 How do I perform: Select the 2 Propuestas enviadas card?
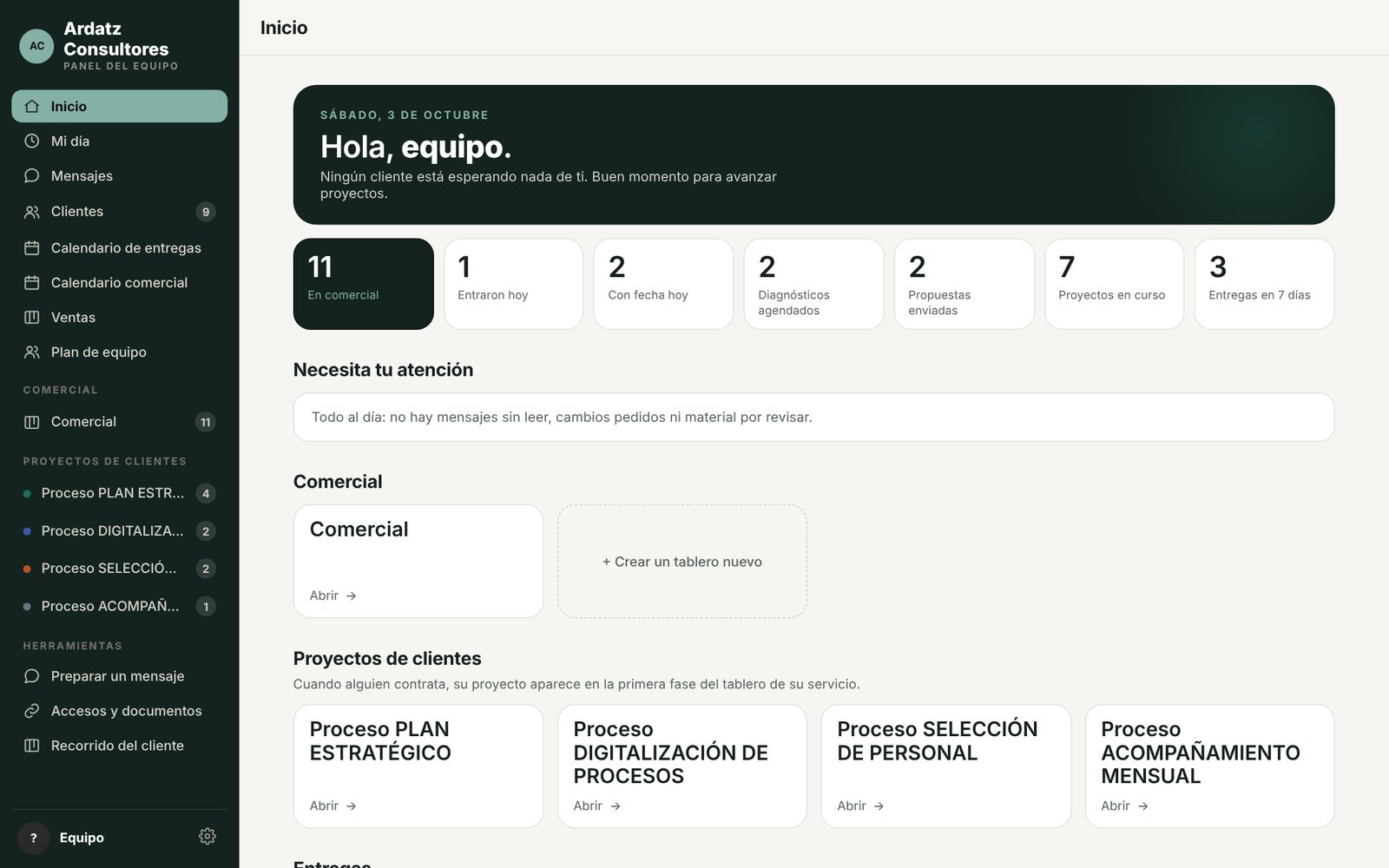[964, 284]
